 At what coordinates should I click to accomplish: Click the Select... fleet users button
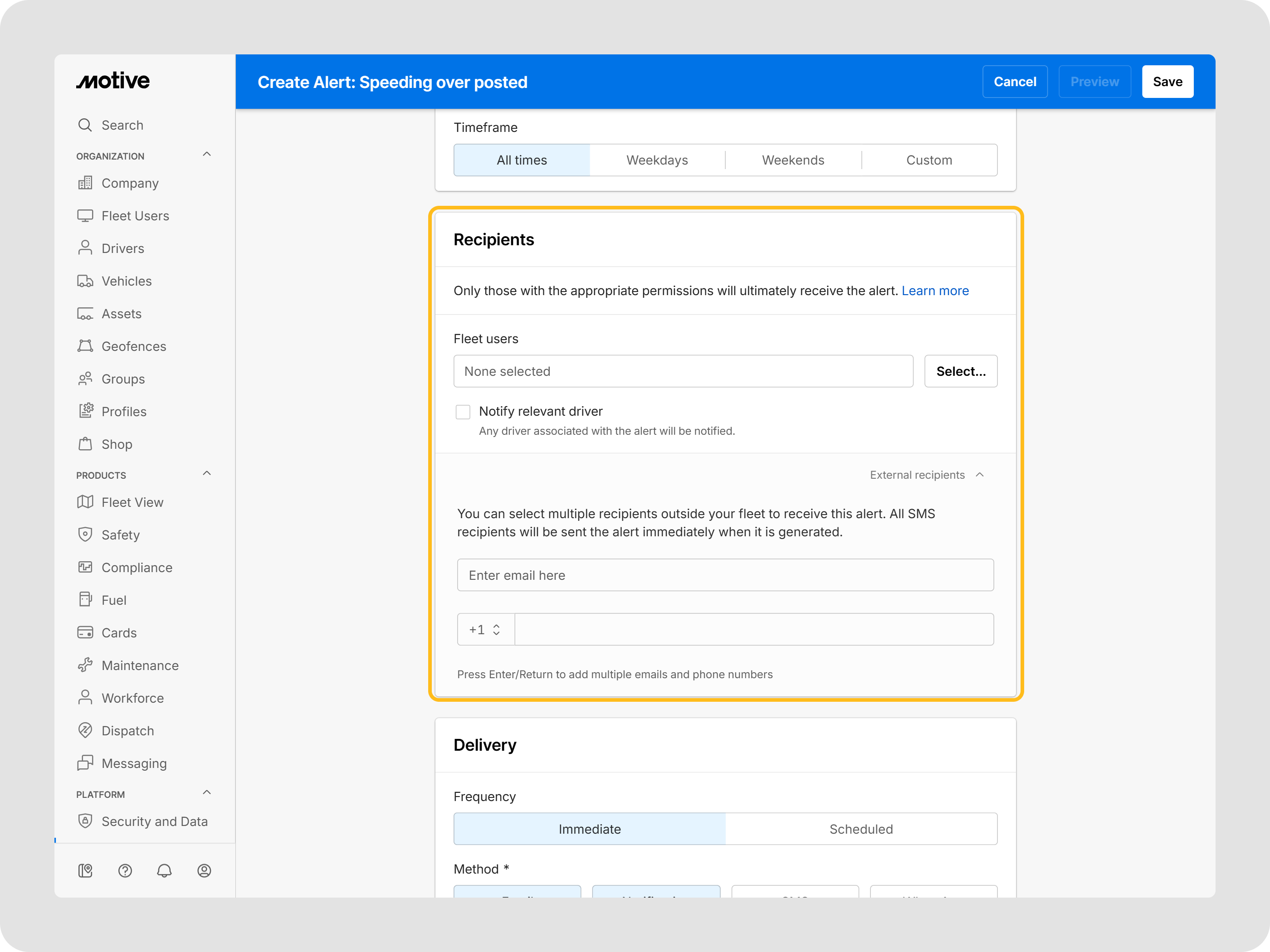click(961, 371)
